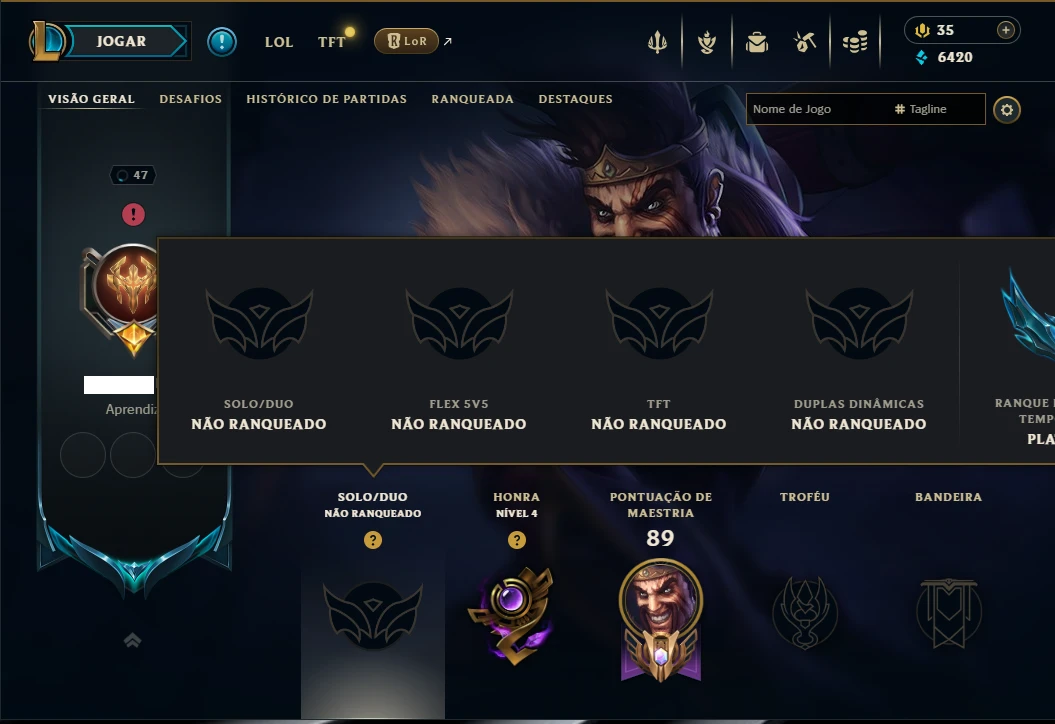Click the JOGAR play button
The height and width of the screenshot is (724, 1055).
pyautogui.click(x=121, y=41)
